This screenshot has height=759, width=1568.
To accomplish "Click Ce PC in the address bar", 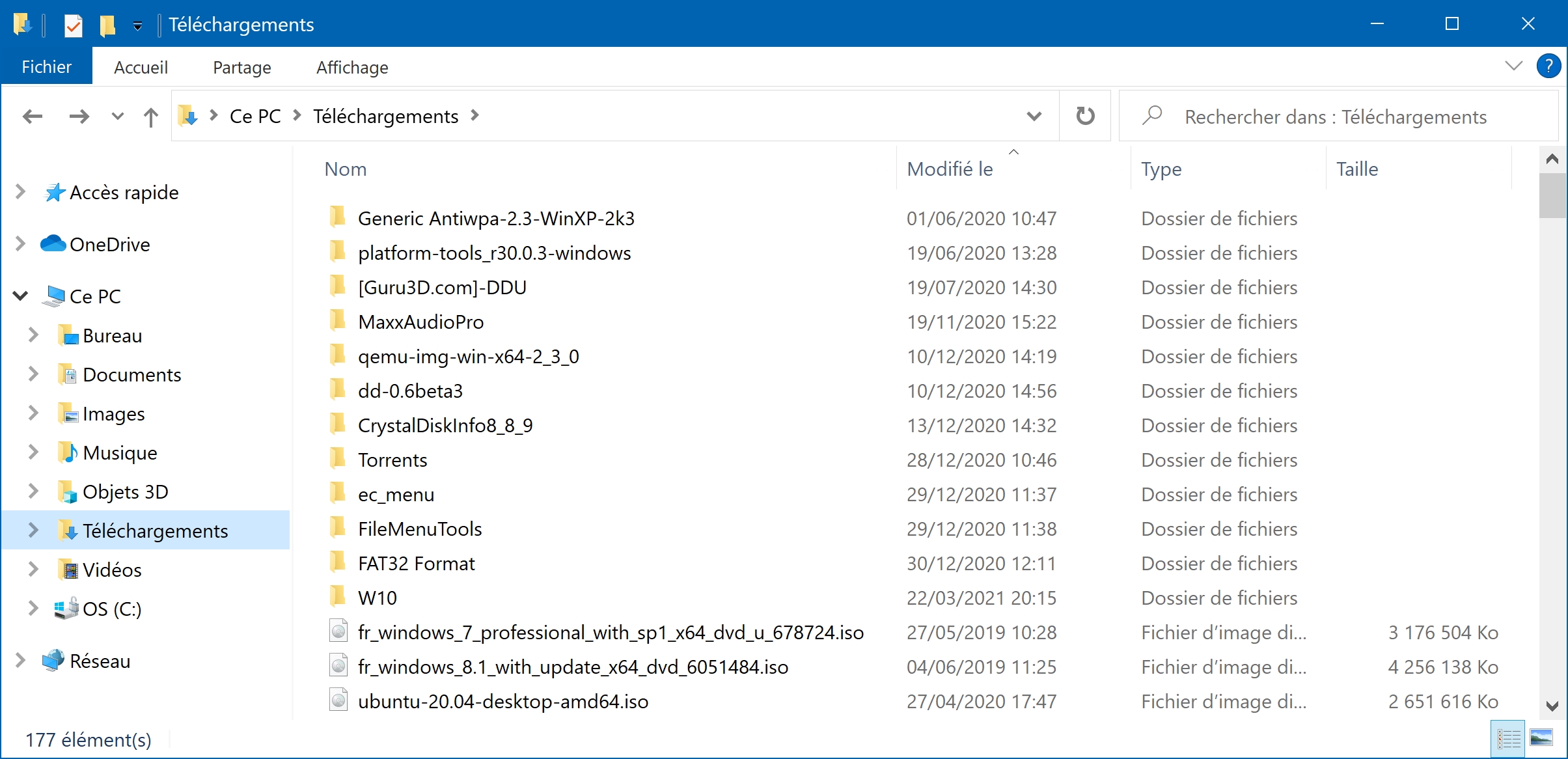I will click(x=255, y=117).
